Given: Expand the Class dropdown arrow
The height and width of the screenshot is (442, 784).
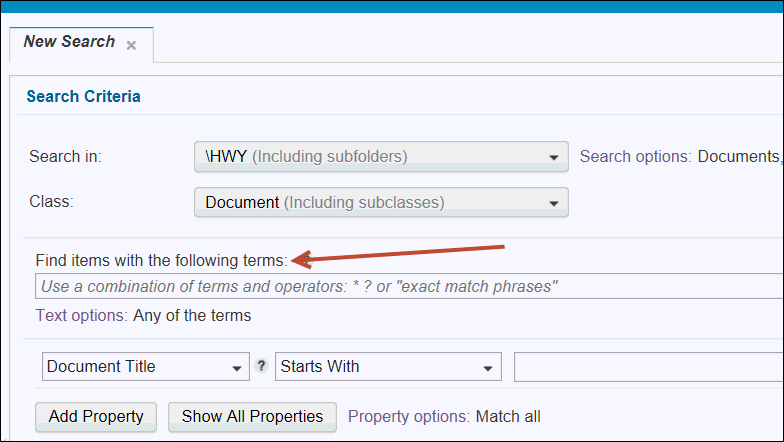Looking at the screenshot, I should tap(554, 203).
